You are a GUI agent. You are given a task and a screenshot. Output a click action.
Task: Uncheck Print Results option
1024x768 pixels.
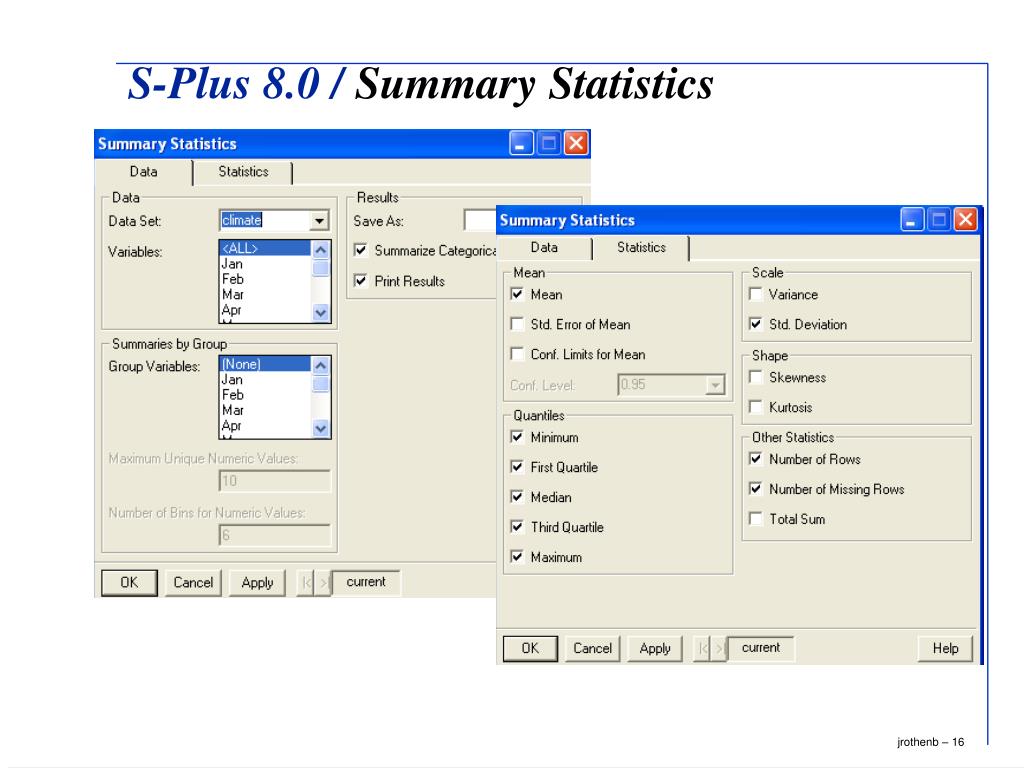360,281
